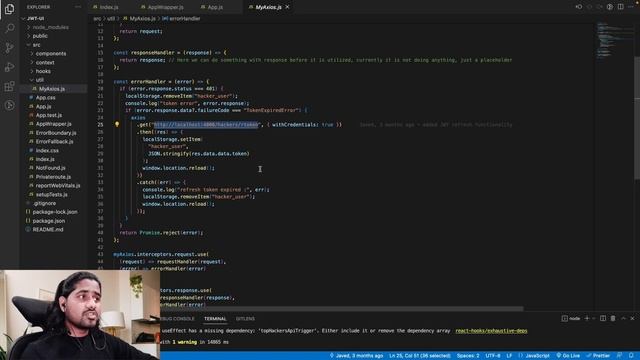This screenshot has width=640, height=360.
Task: Open the Extensions view
Action: [9, 86]
